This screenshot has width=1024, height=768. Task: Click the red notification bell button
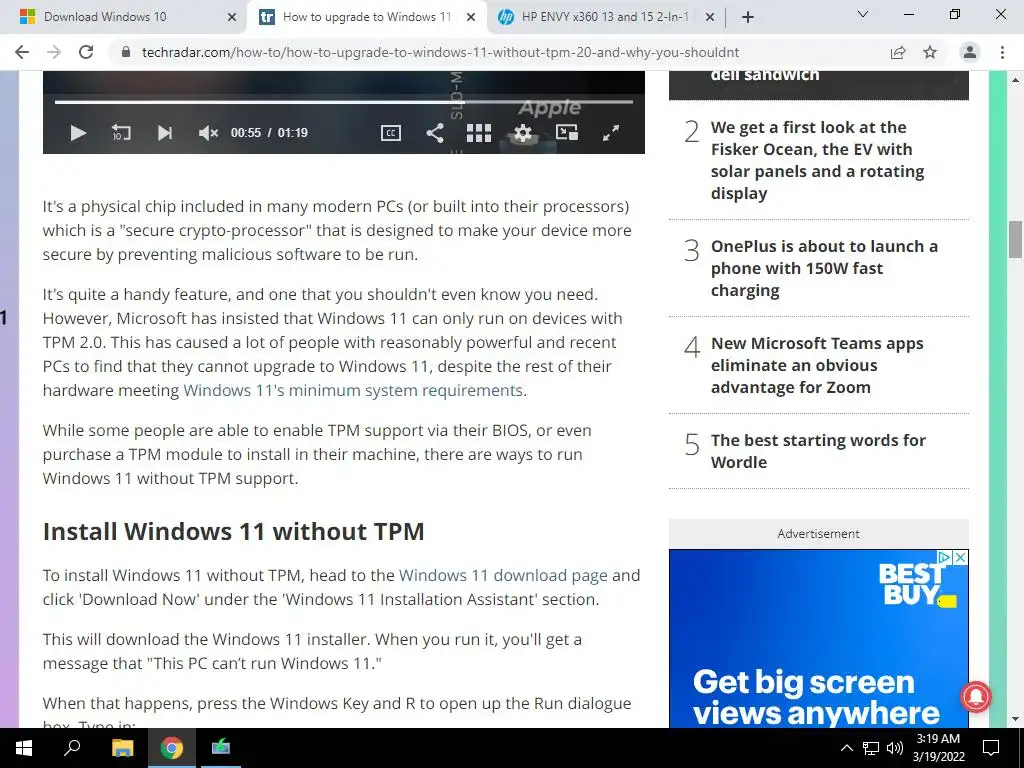pos(976,696)
